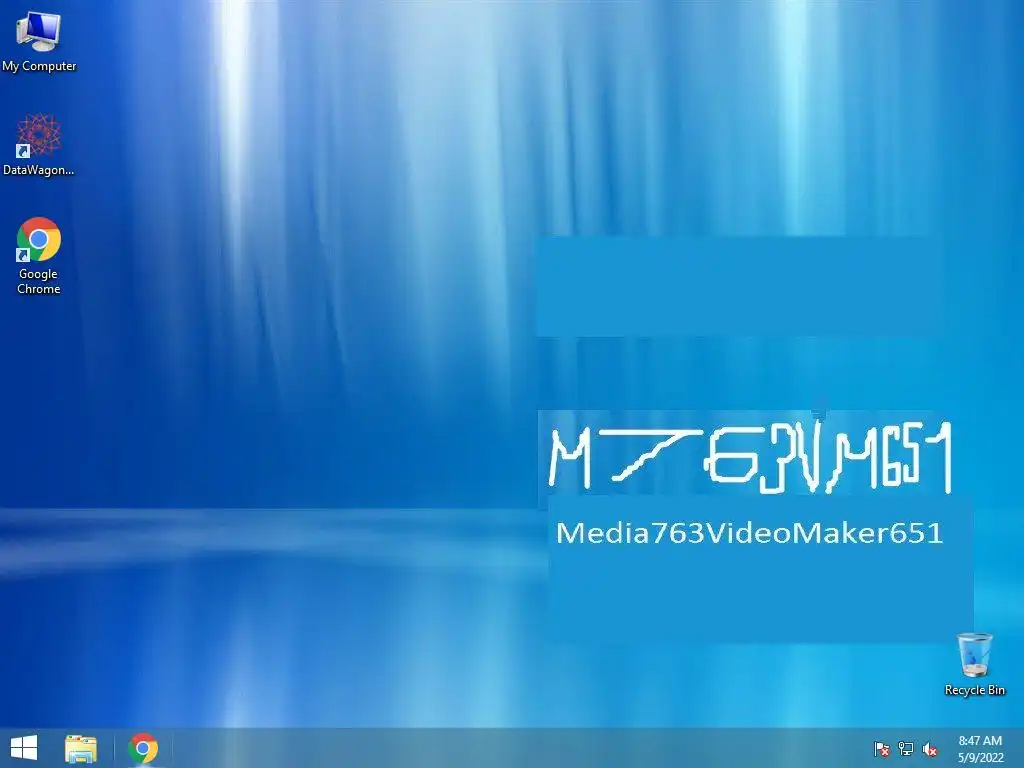Select the Google Chrome desktop shortcut
Screen dimensions: 1024x768
[x=39, y=239]
